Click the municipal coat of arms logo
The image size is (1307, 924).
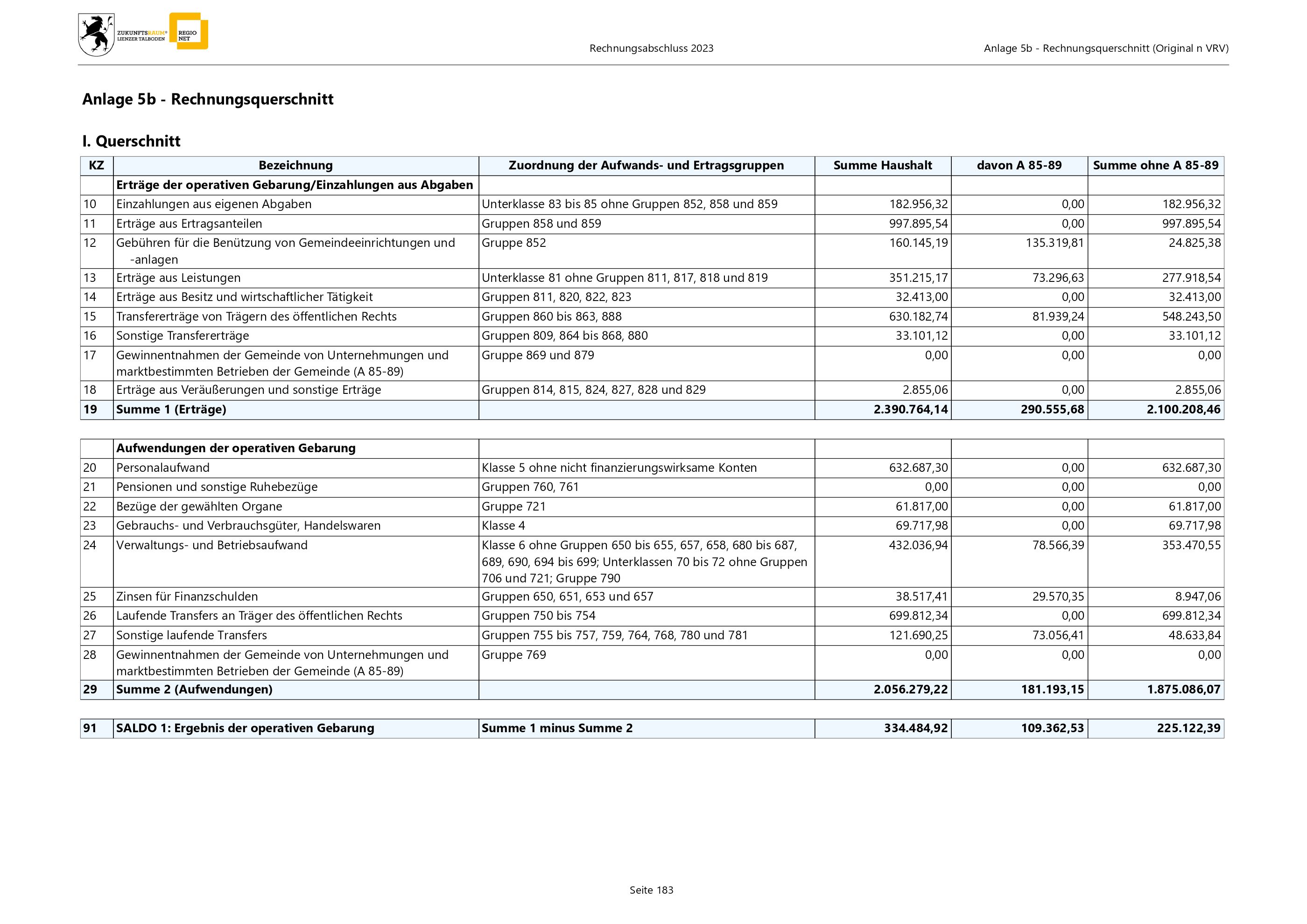pos(96,35)
